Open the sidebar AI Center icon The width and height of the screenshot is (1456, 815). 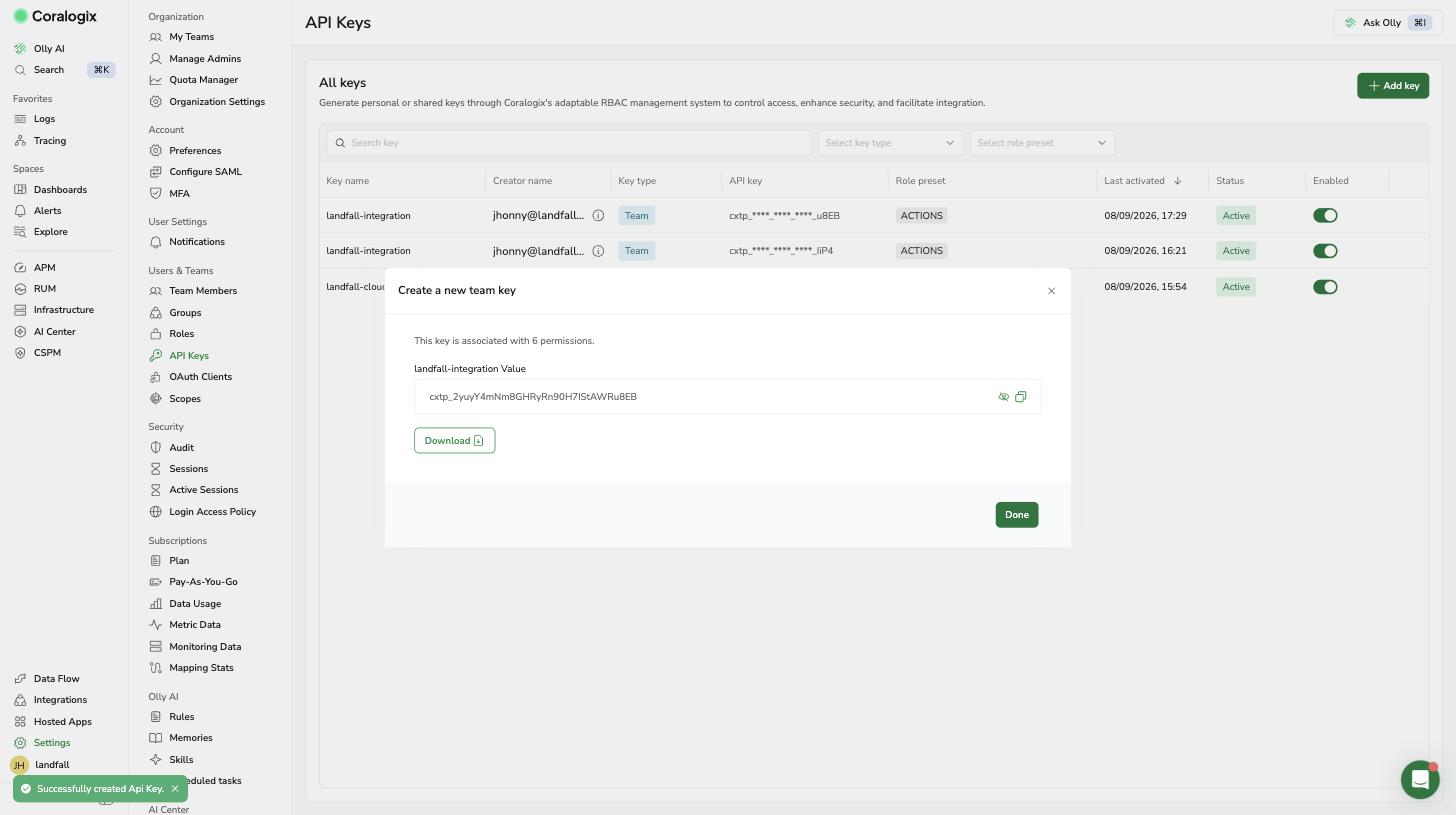pos(20,332)
